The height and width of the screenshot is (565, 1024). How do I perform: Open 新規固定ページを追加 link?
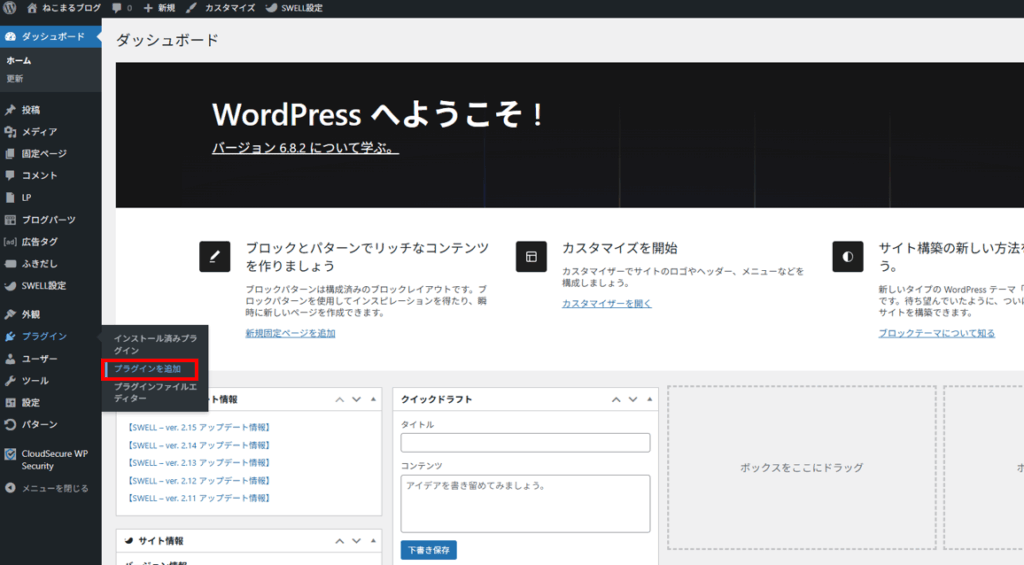290,333
